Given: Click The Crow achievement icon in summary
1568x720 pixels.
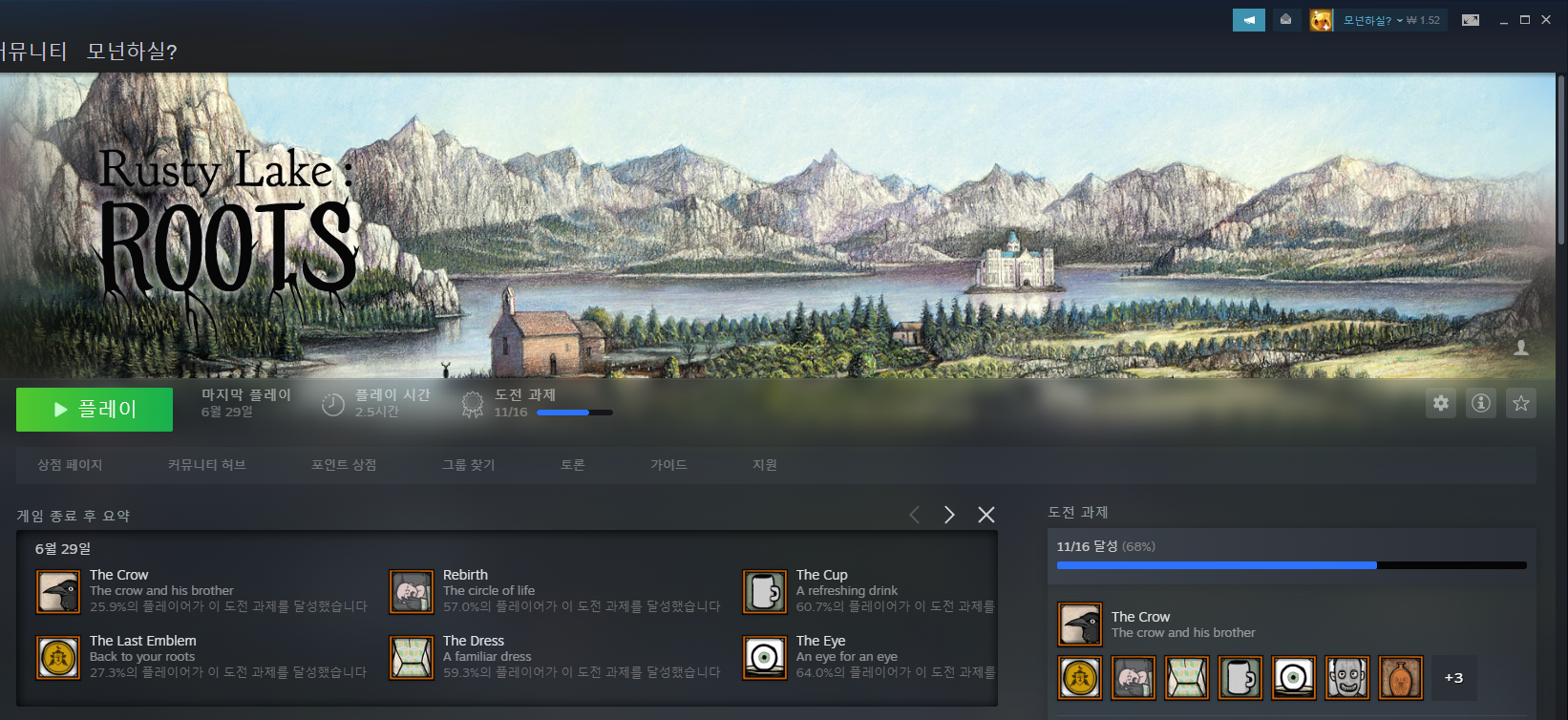Looking at the screenshot, I should tap(58, 592).
